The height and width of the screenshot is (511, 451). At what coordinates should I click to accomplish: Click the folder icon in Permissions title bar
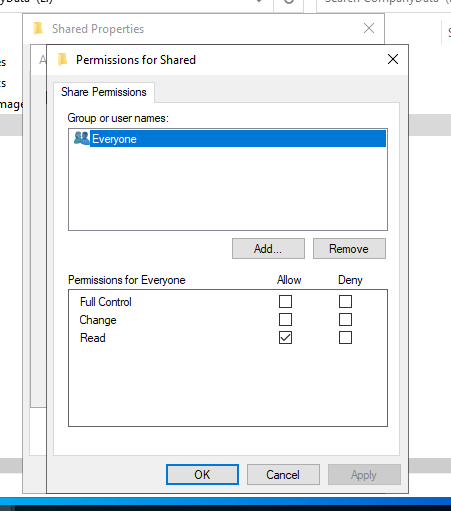[x=62, y=60]
